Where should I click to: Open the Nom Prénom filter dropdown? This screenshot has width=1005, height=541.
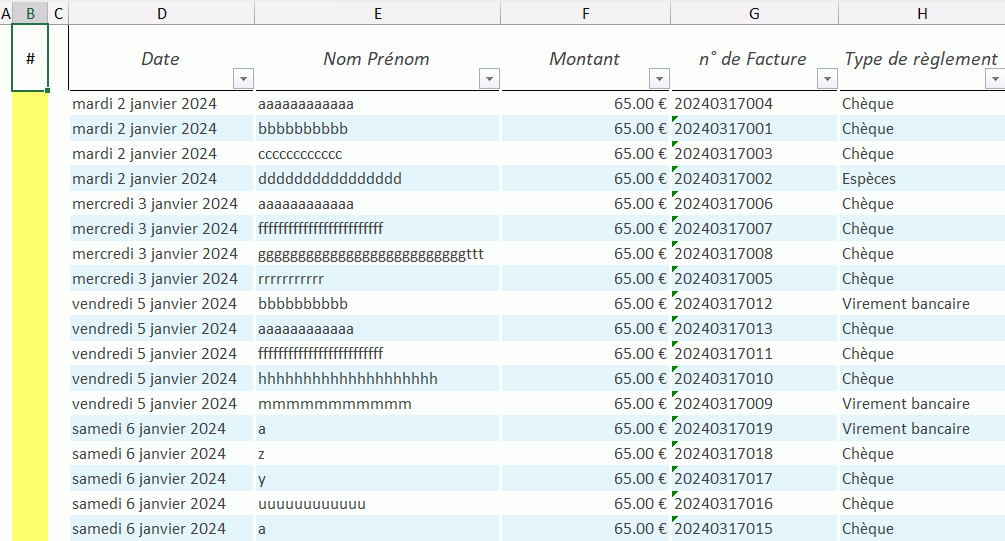pos(489,79)
